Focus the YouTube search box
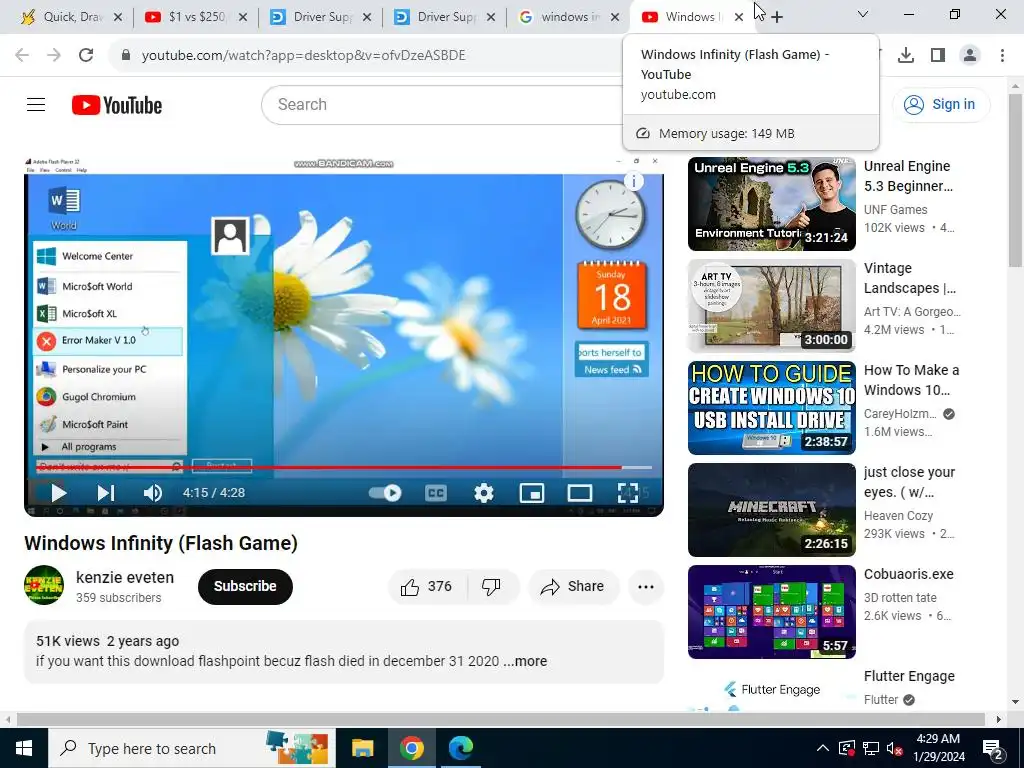 click(x=441, y=104)
